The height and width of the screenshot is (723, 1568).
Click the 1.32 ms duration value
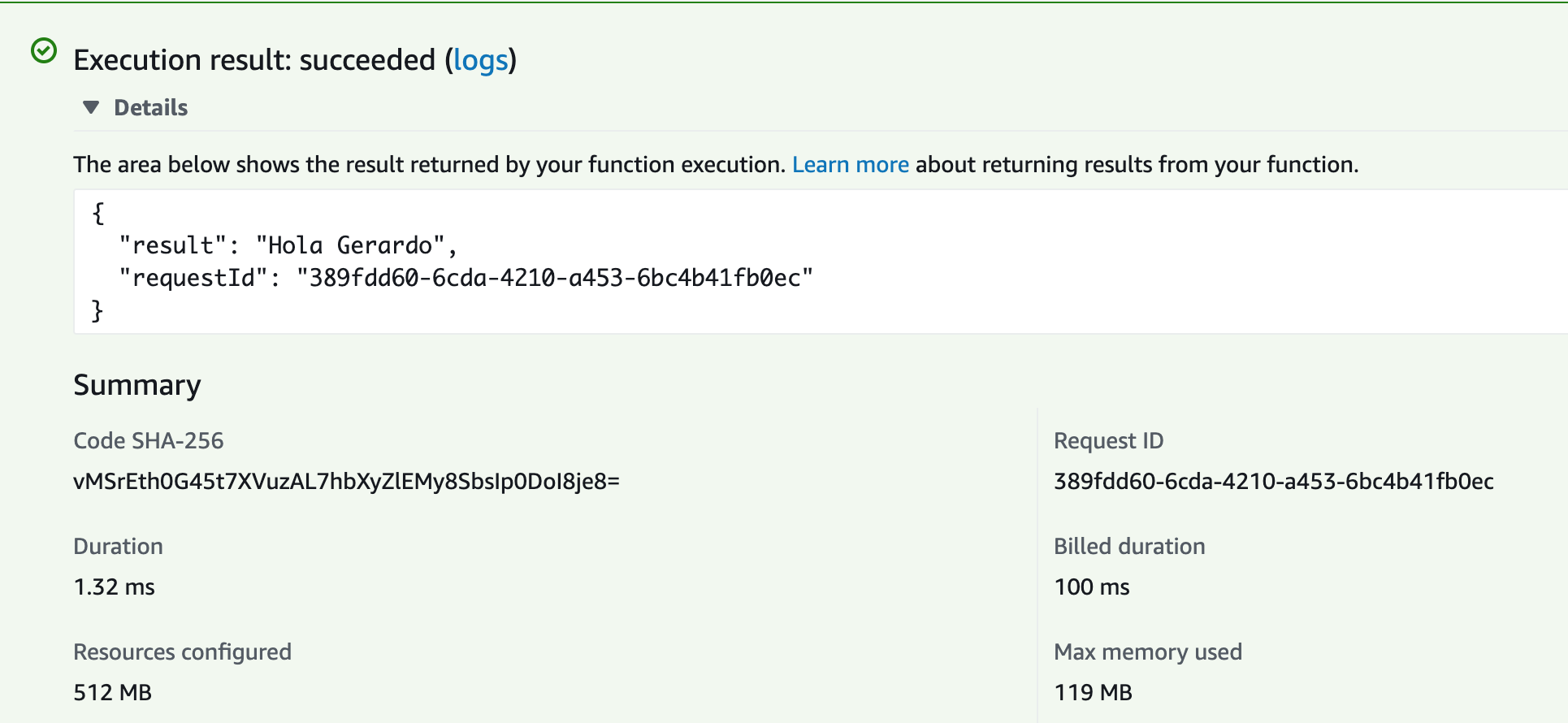click(114, 587)
